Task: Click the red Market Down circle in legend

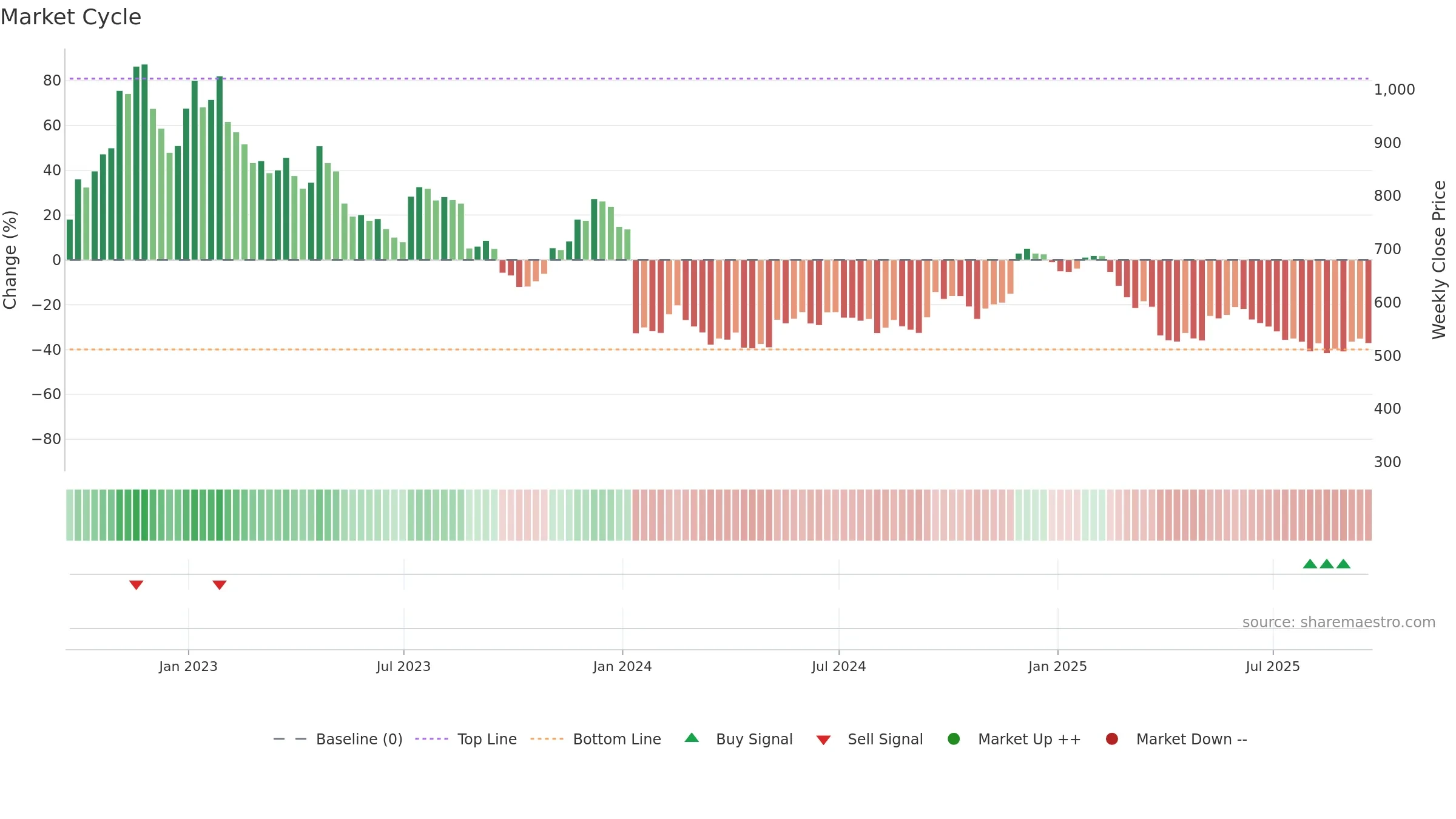Action: [1112, 739]
